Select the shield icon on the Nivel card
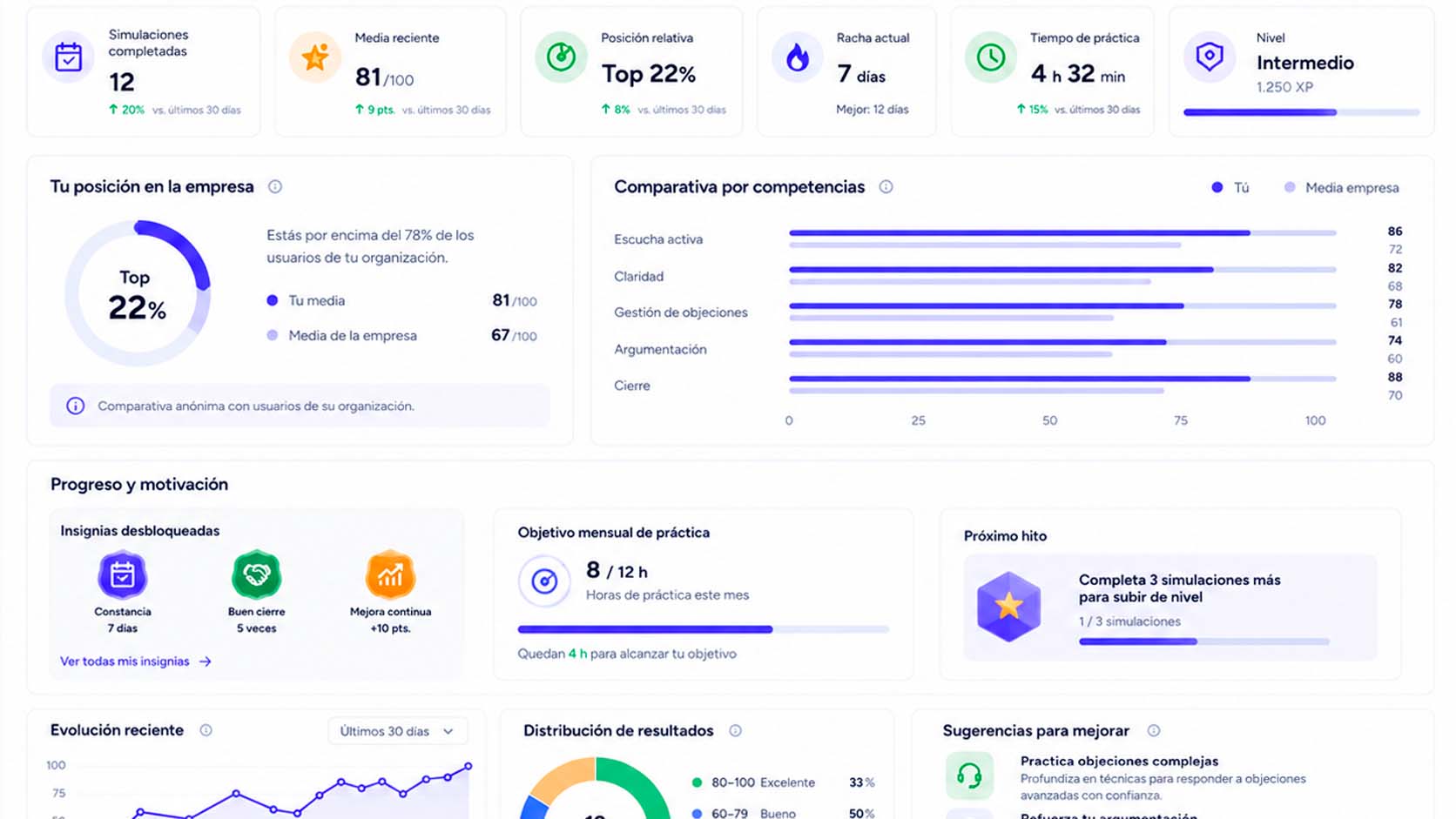This screenshot has width=1456, height=819. click(x=1210, y=57)
